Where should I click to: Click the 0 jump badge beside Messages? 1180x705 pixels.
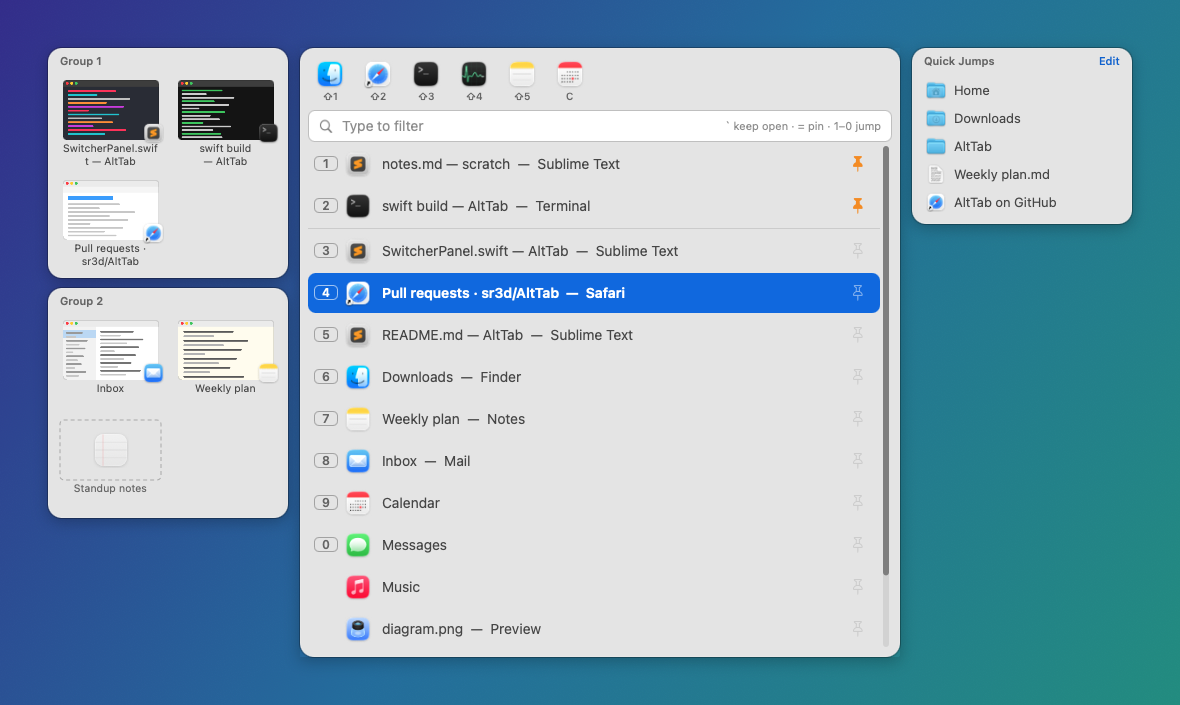[326, 545]
